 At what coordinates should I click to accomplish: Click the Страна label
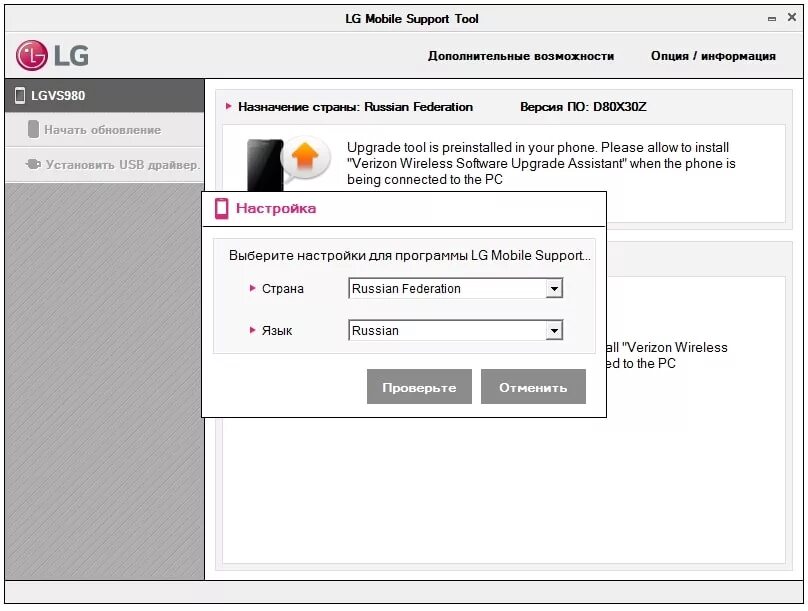coord(282,288)
